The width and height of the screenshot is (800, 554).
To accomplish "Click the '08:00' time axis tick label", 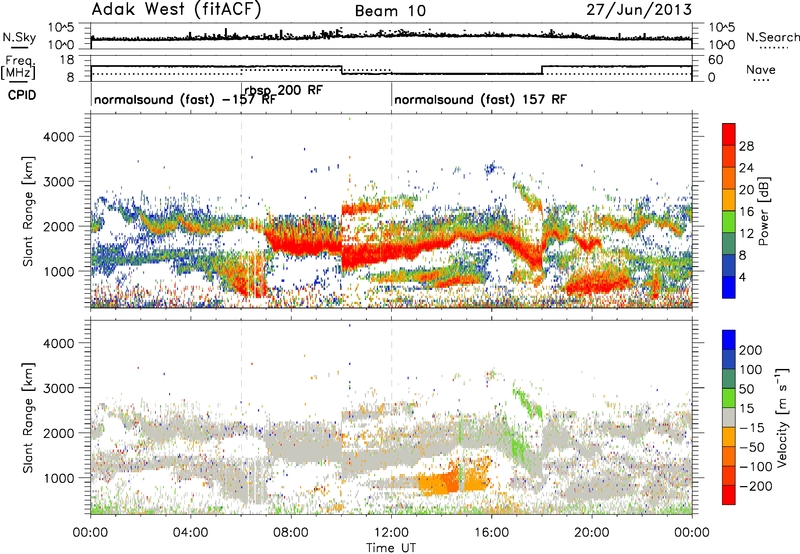I will pos(291,532).
